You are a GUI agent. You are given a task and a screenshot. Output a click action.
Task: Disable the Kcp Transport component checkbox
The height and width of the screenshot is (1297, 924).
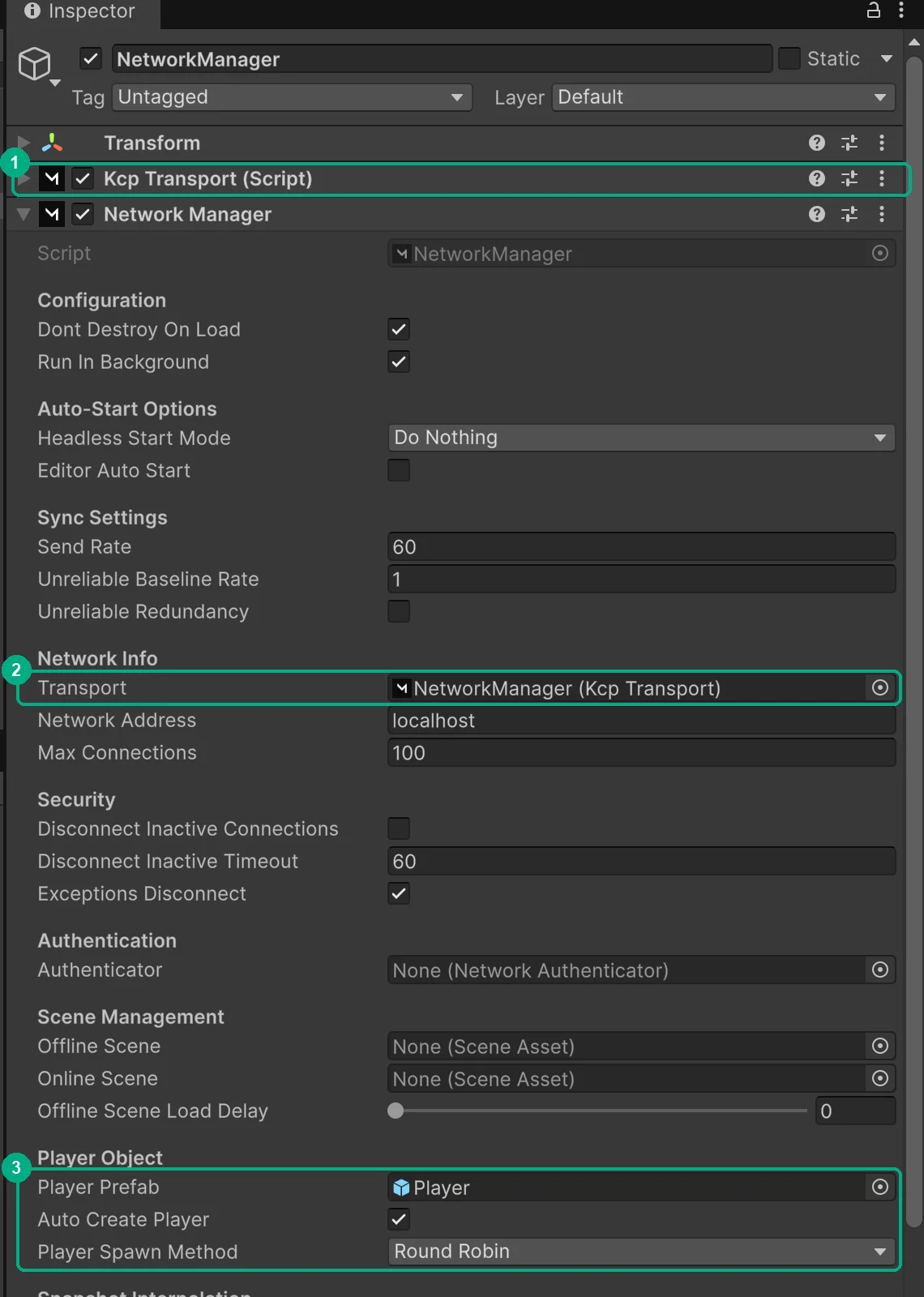pos(83,178)
